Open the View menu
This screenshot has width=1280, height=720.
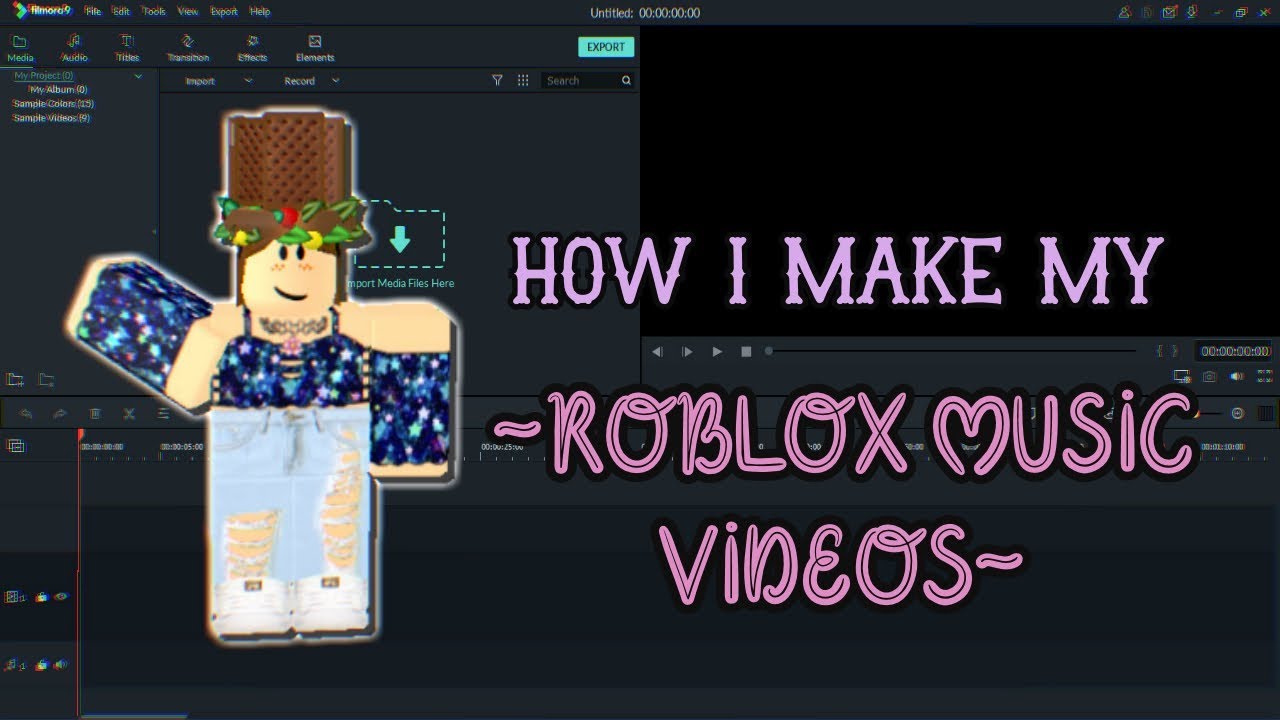[x=187, y=12]
